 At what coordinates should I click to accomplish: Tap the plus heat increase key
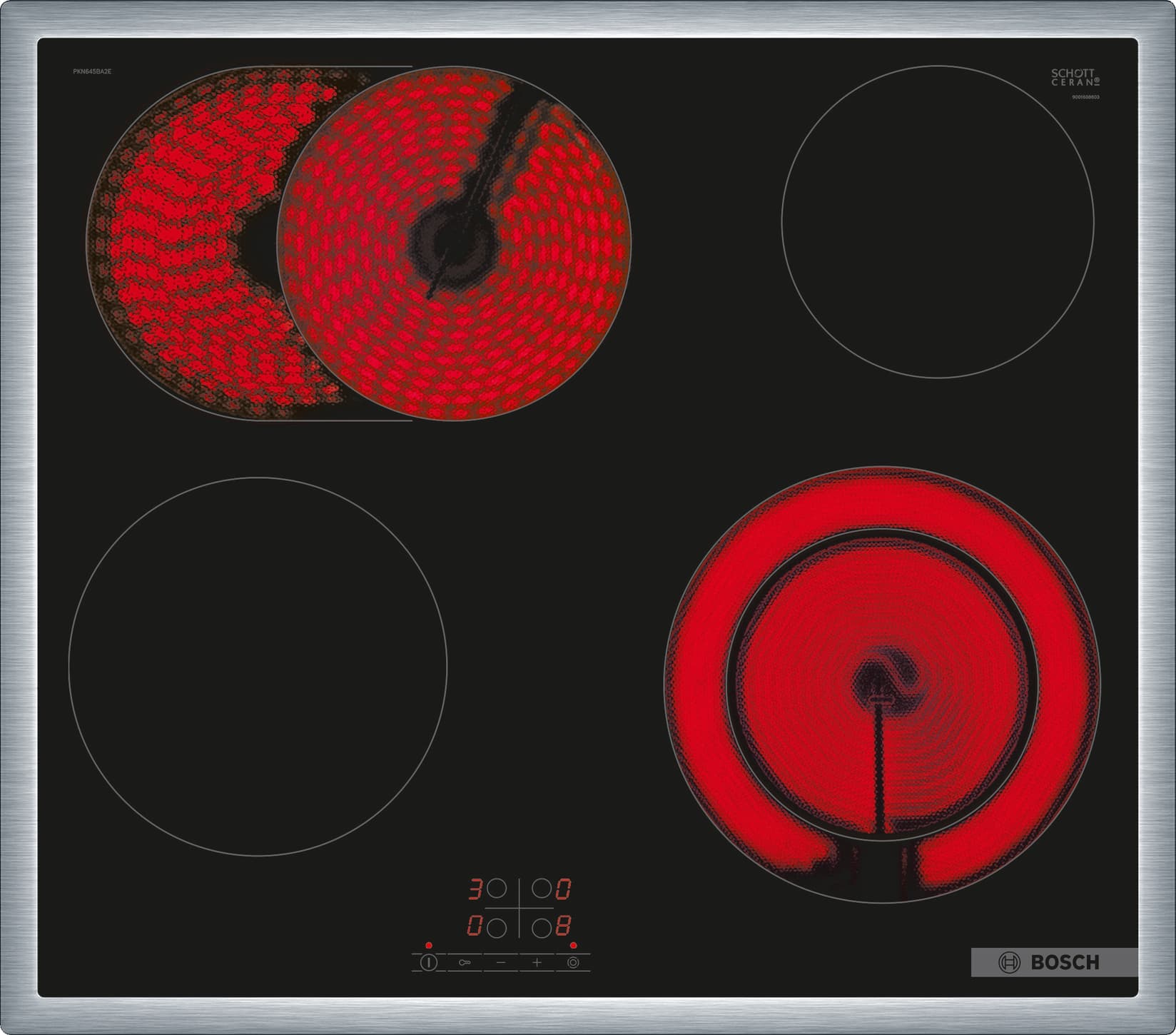point(537,962)
